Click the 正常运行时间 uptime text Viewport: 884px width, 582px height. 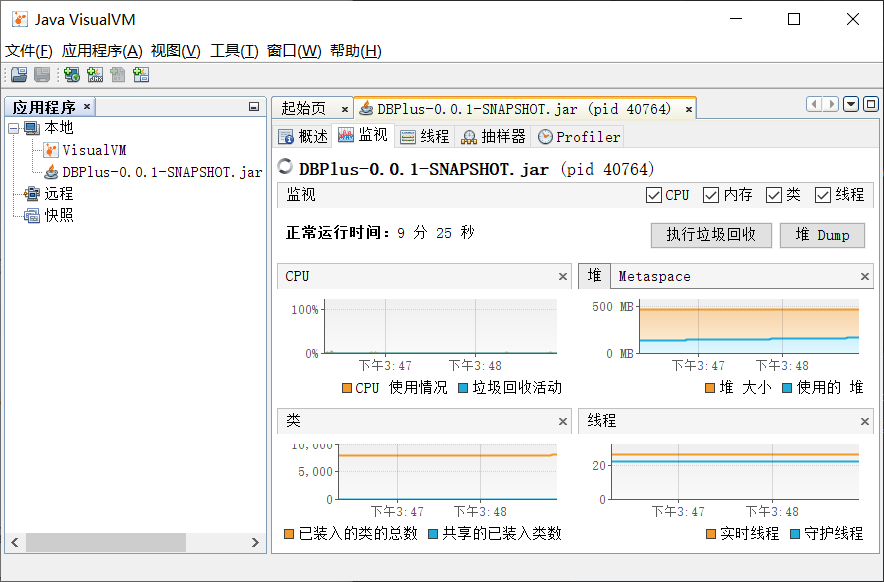pos(381,233)
